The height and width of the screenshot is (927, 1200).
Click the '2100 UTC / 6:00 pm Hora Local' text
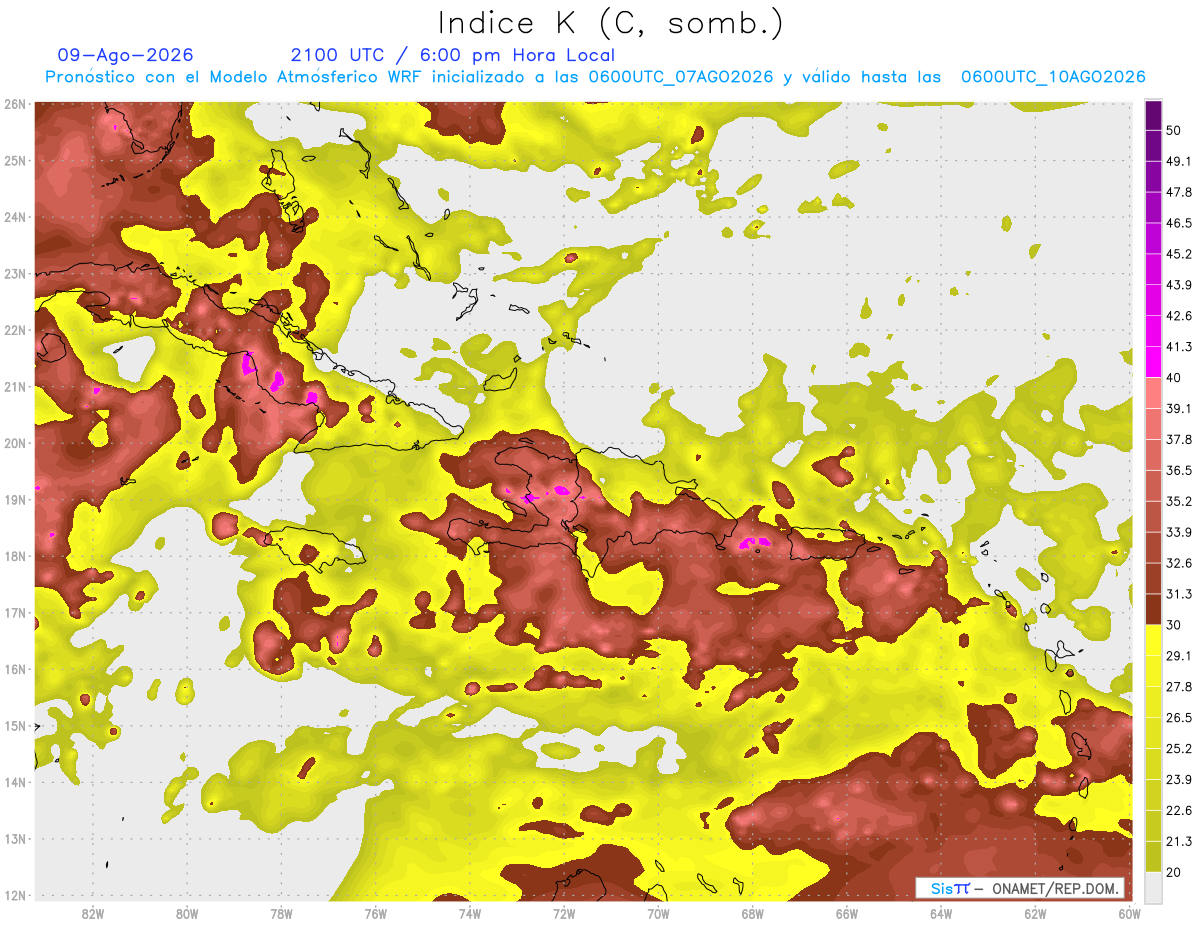(x=453, y=55)
